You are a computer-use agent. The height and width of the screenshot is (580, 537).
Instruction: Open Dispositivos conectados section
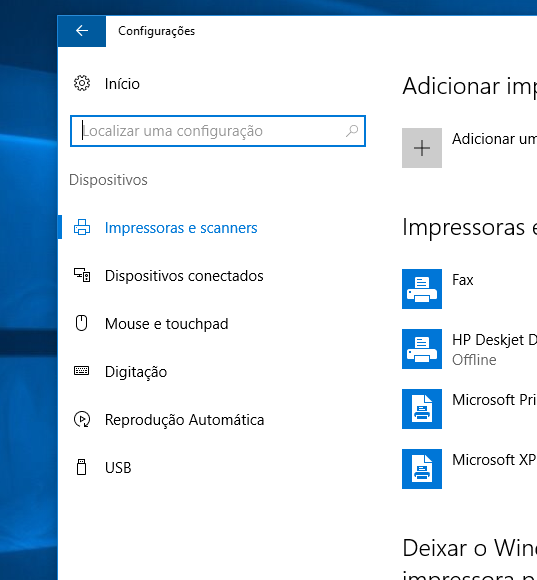pyautogui.click(x=184, y=276)
